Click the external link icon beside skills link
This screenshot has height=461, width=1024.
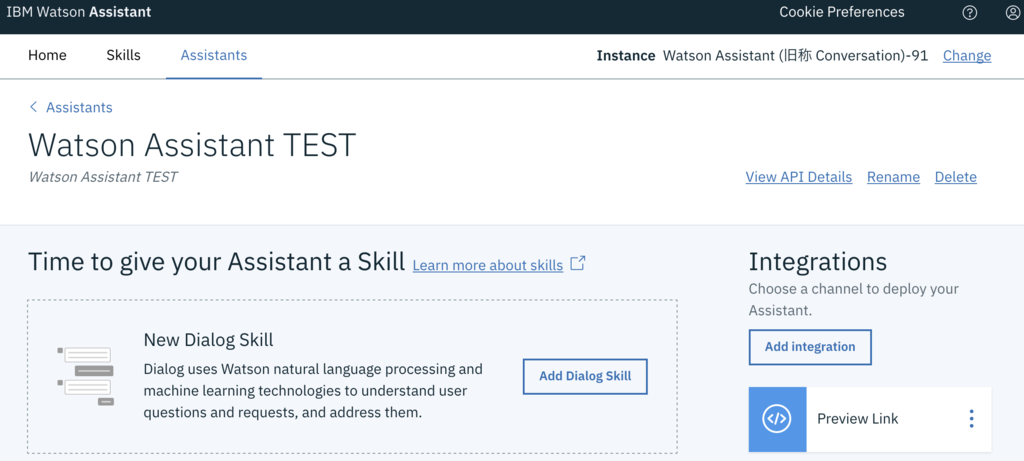[x=577, y=264]
